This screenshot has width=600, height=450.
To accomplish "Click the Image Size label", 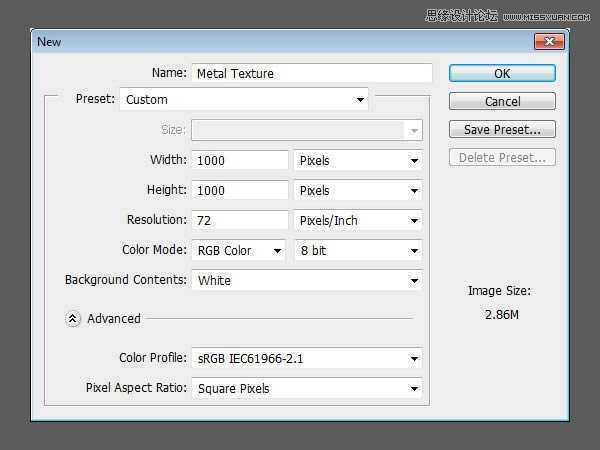I will click(499, 291).
